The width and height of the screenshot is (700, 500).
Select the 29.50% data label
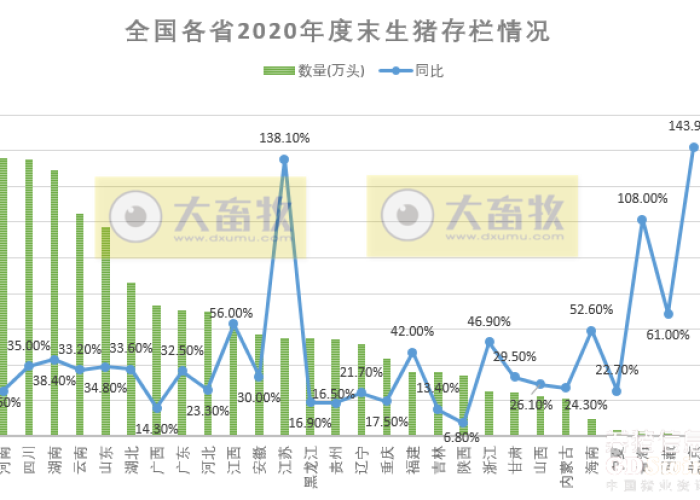click(515, 356)
